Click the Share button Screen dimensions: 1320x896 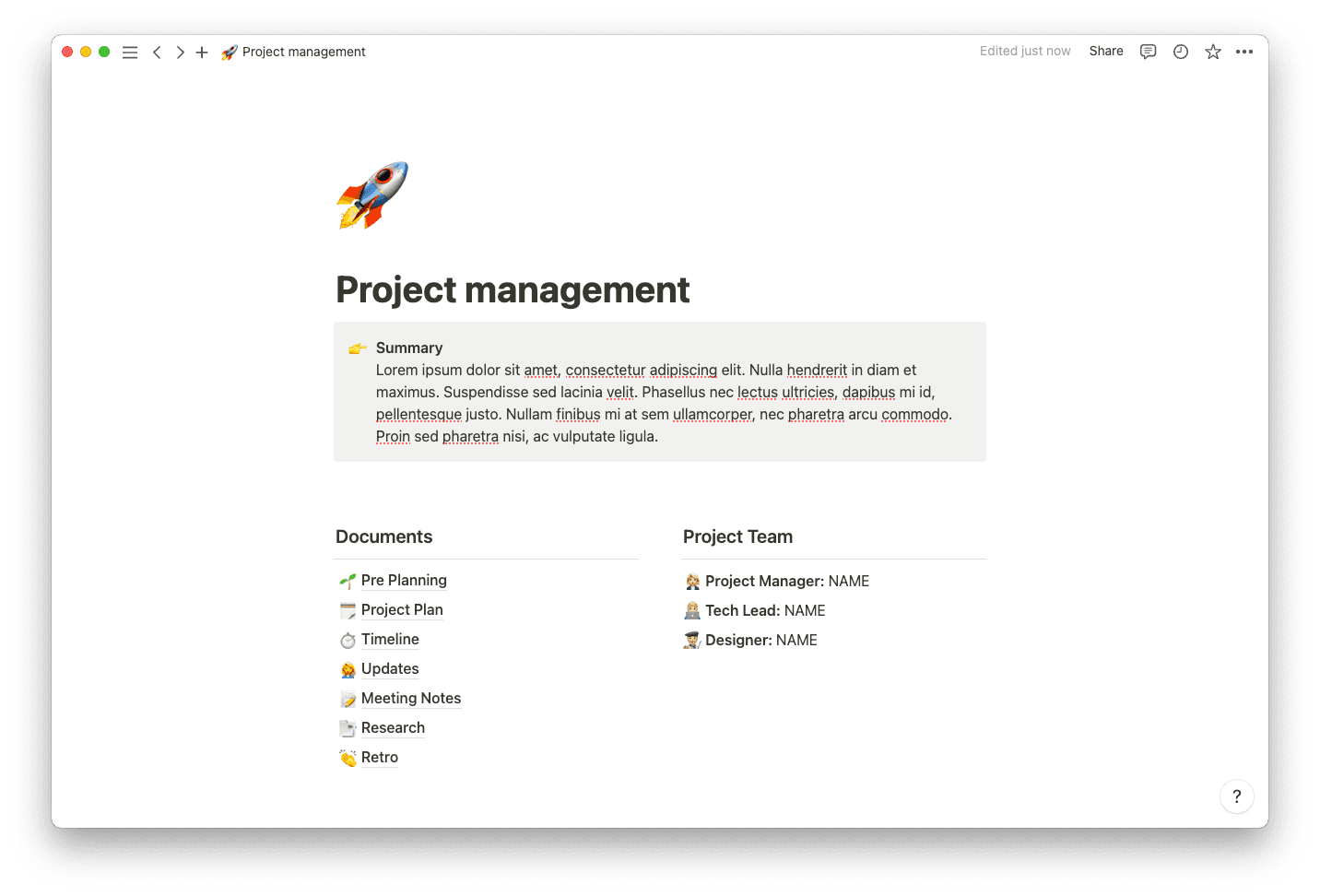pyautogui.click(x=1105, y=51)
